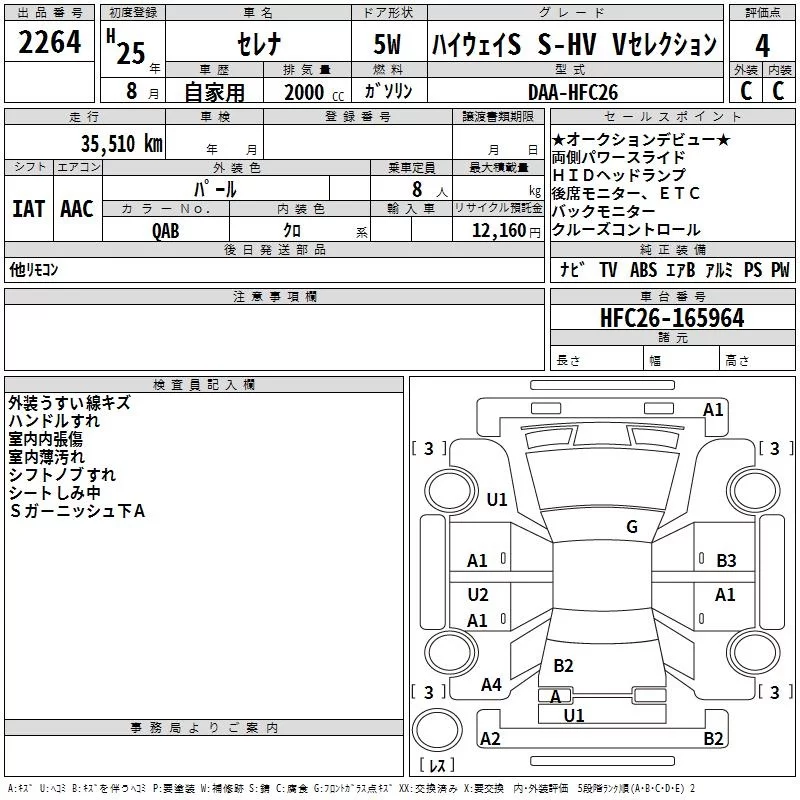The width and height of the screenshot is (800, 800).
Task: Select the model code DAA-HFC26
Action: 574,92
